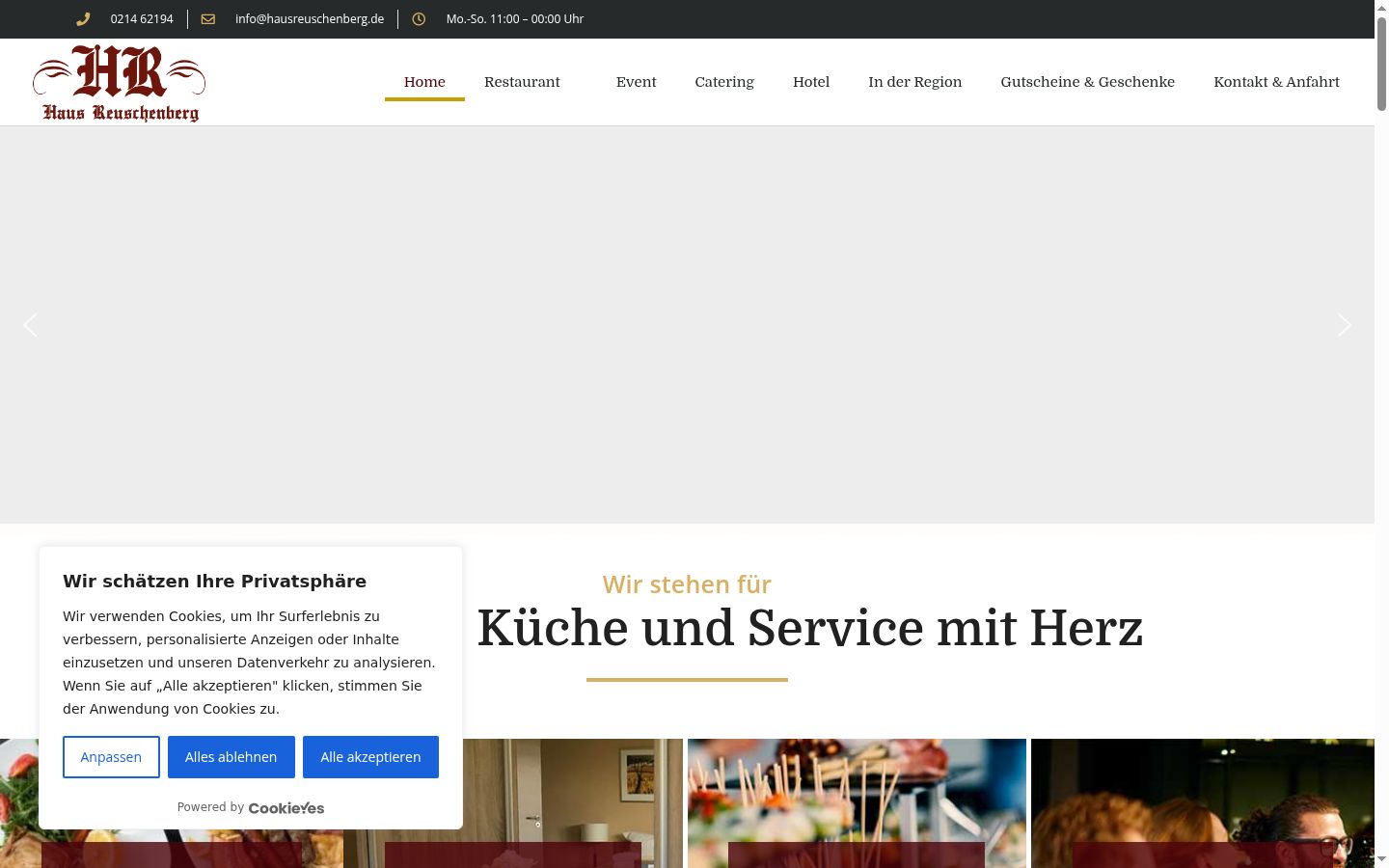Open Gutscheine & Geschenke page

point(1087,82)
